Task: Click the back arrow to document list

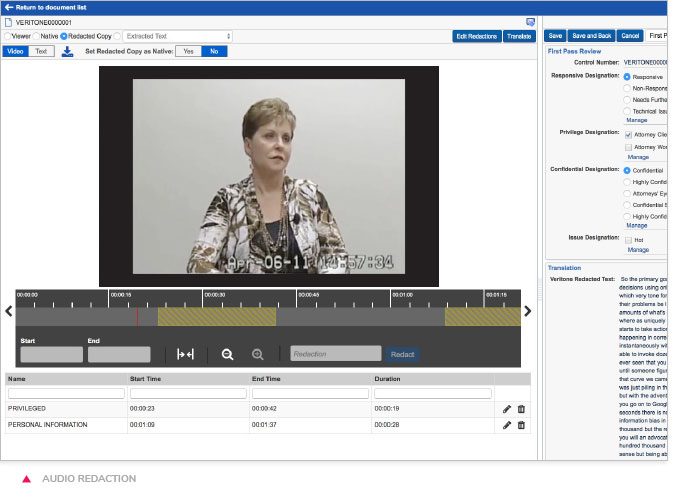Action: [x=8, y=8]
